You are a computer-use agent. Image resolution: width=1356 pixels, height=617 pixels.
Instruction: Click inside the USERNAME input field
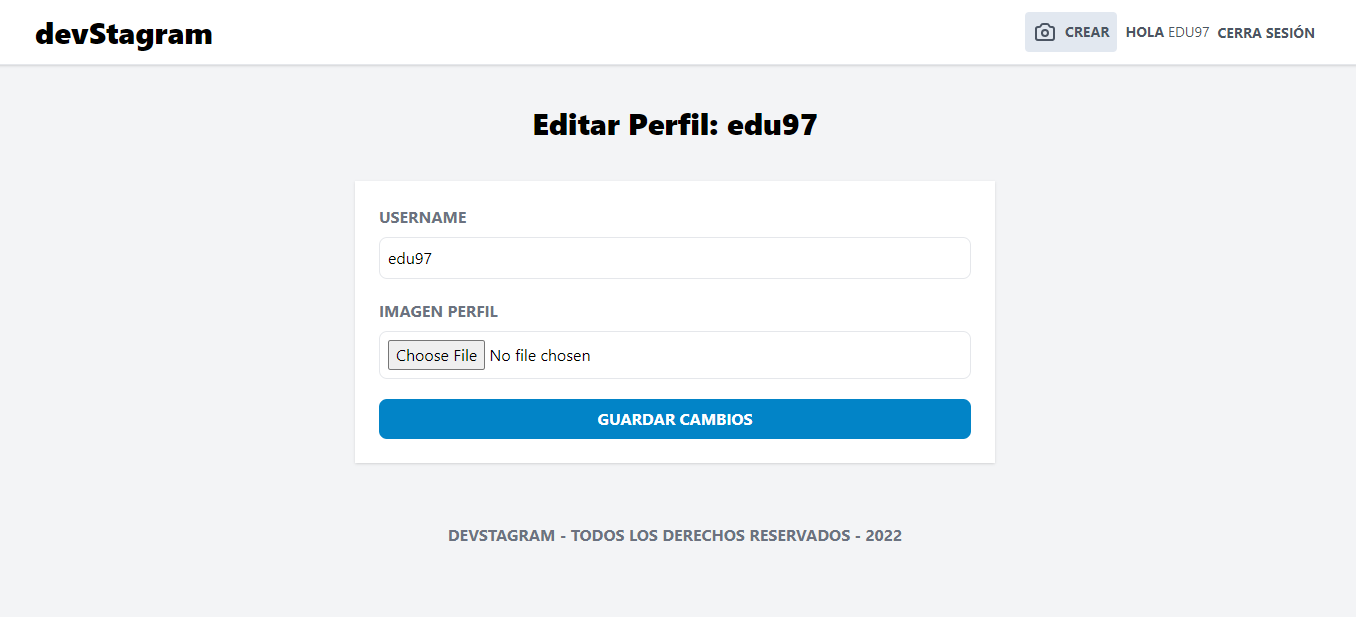click(x=674, y=258)
